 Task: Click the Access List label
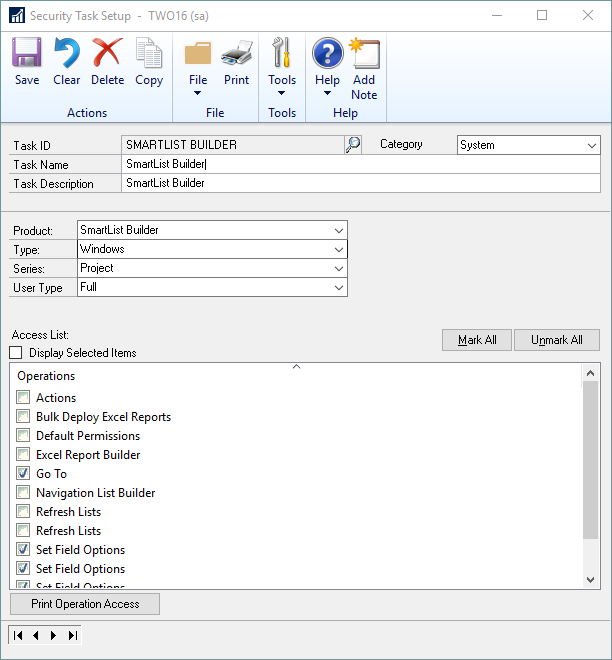click(x=40, y=335)
